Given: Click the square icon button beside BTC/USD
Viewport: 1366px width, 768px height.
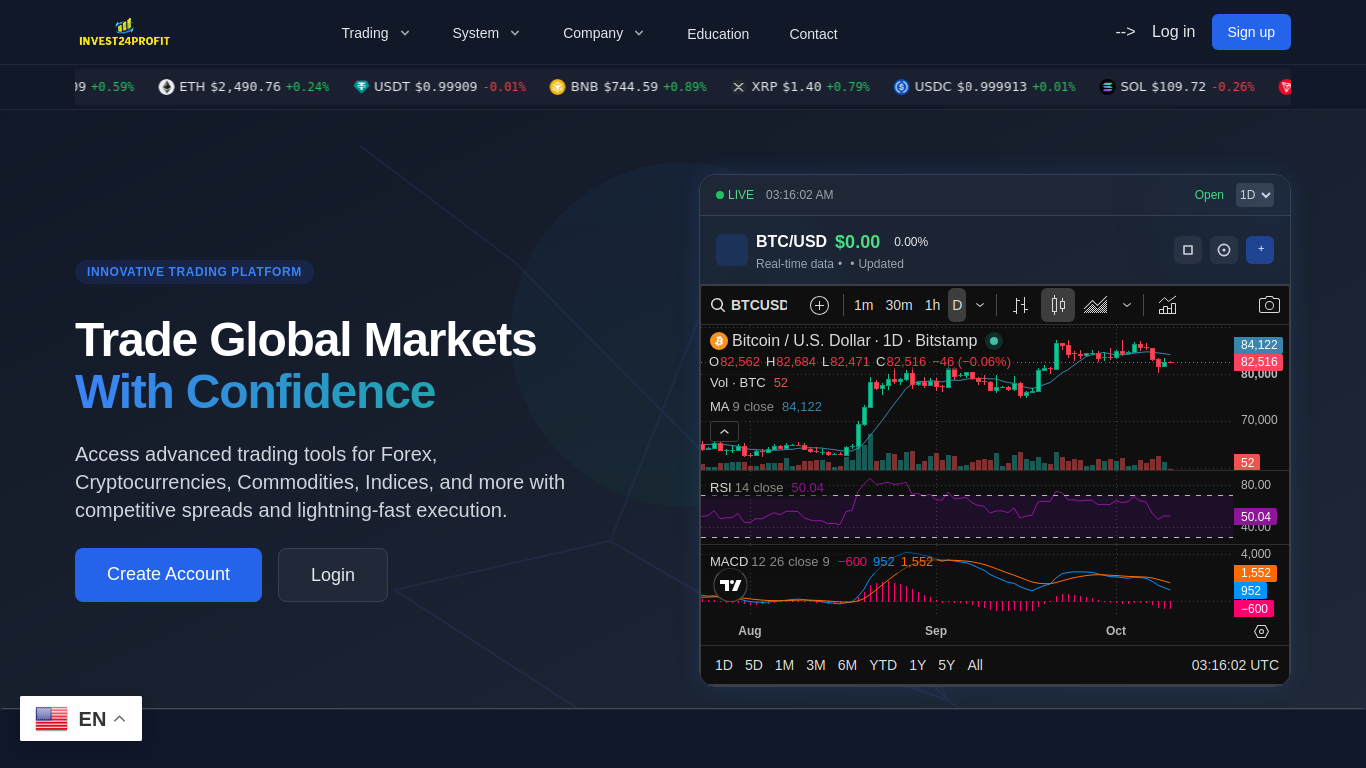Looking at the screenshot, I should coord(1188,250).
